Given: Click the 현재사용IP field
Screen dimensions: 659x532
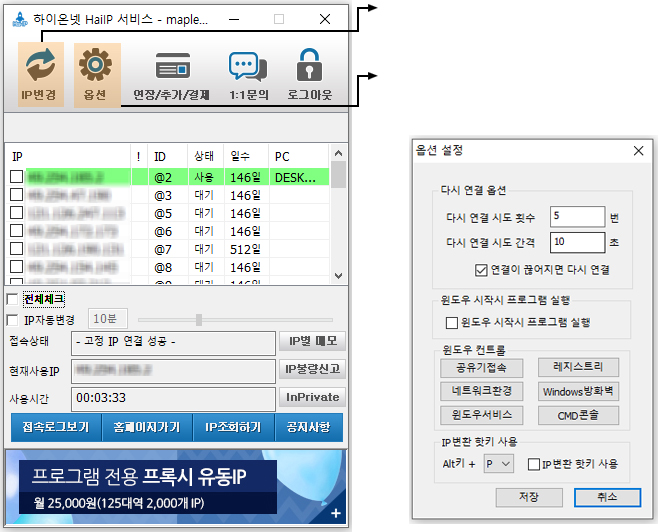Looking at the screenshot, I should click(x=173, y=371).
